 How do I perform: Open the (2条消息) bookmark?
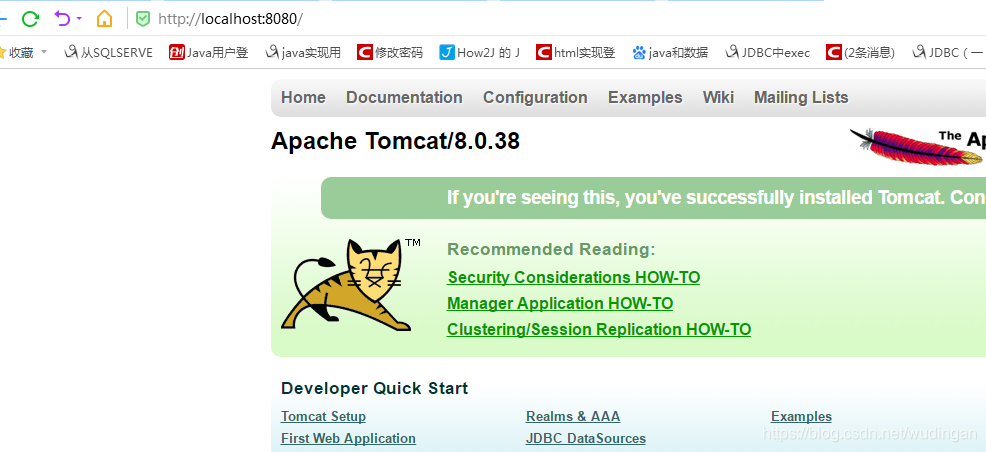point(861,53)
